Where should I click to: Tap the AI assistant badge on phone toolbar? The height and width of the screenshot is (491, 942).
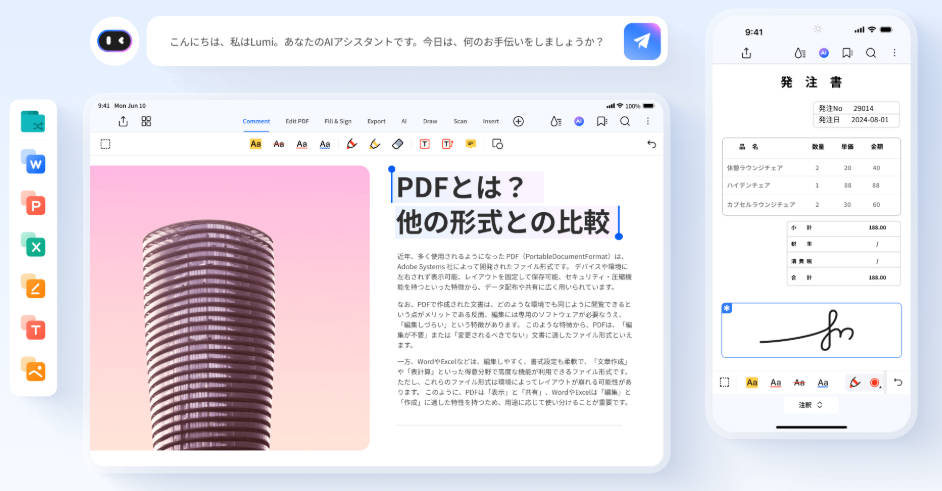pos(824,53)
